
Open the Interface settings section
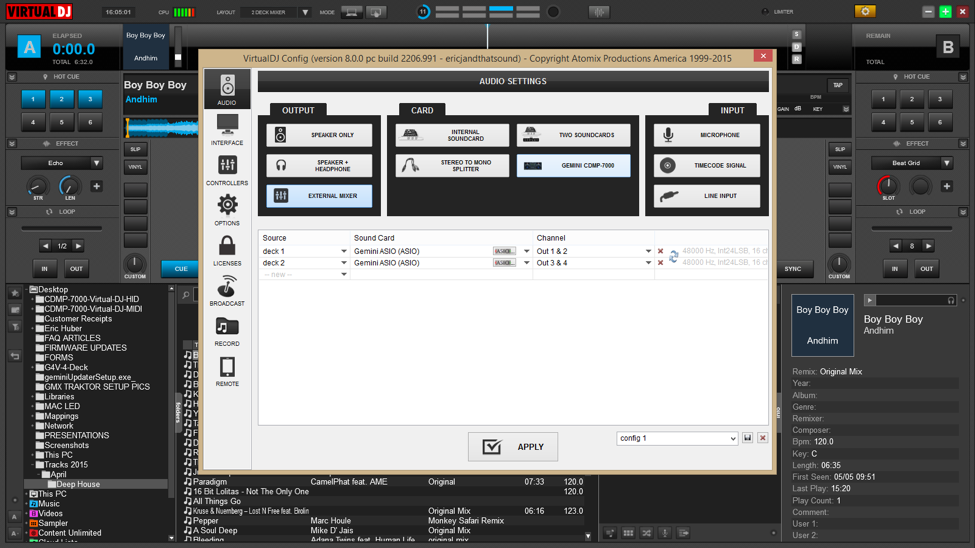point(227,129)
